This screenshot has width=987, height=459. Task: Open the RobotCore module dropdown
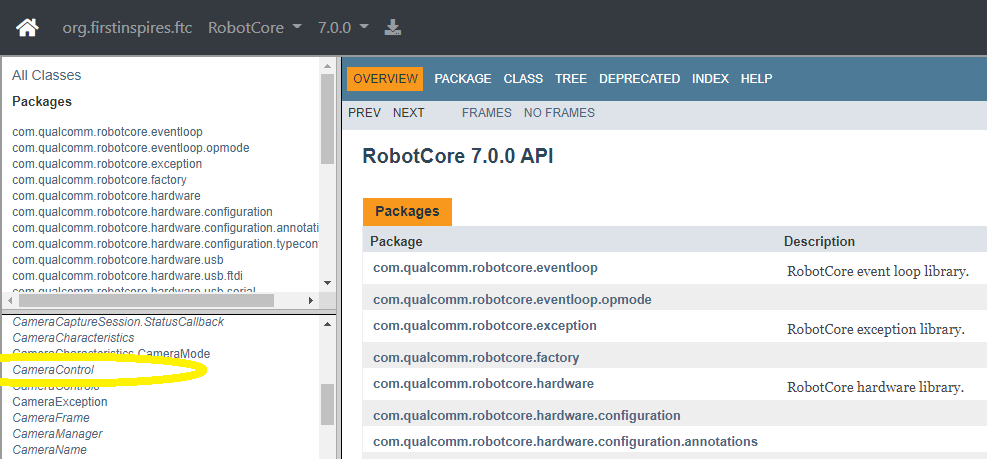pyautogui.click(x=255, y=28)
